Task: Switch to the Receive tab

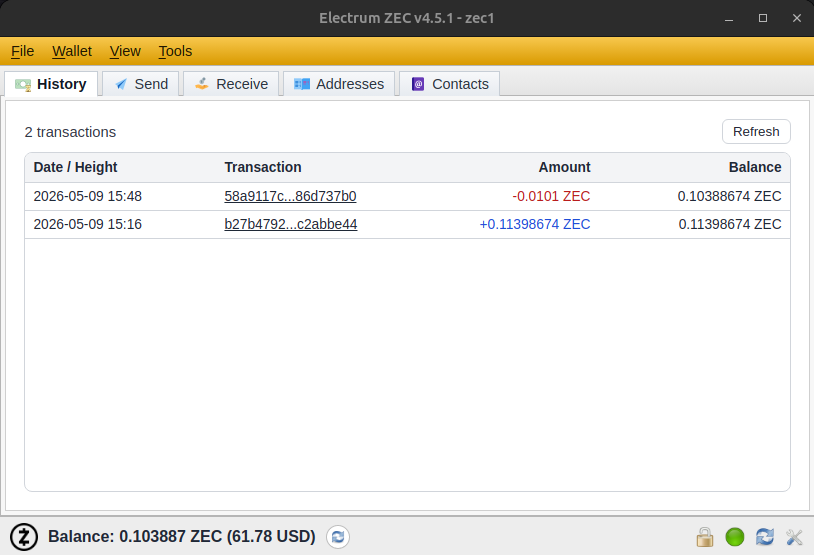Action: [231, 84]
